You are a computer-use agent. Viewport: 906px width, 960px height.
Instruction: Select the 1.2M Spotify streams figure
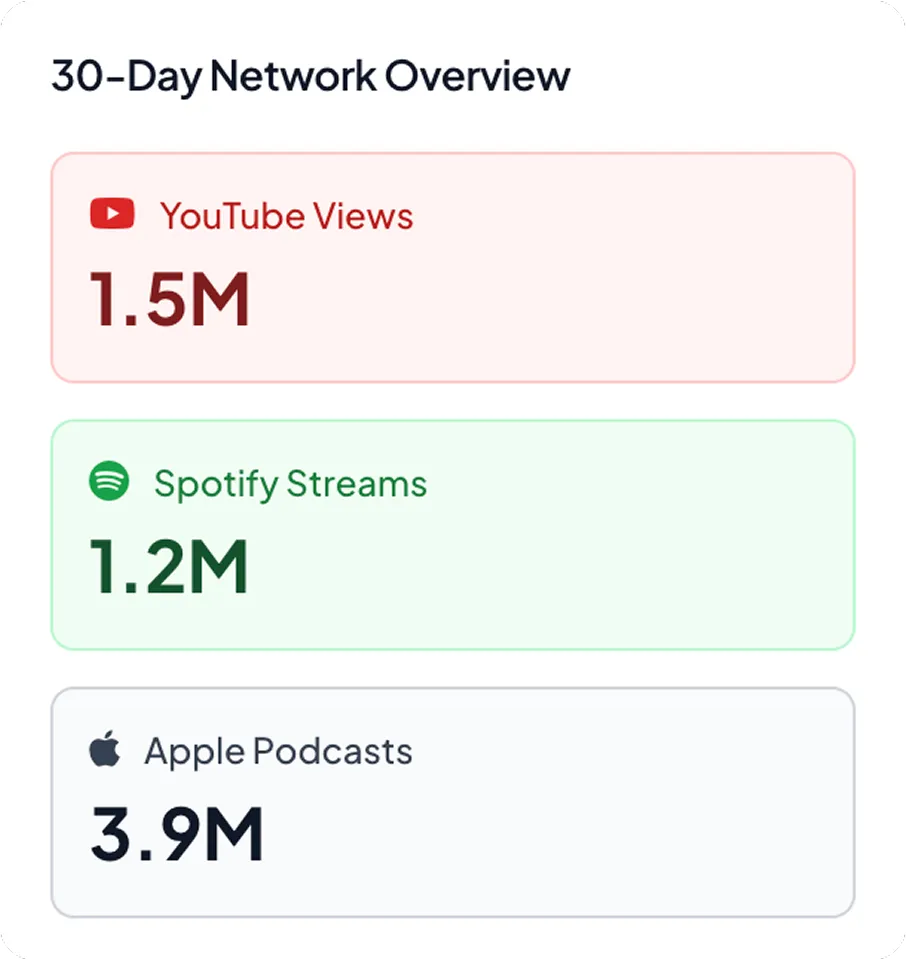167,565
